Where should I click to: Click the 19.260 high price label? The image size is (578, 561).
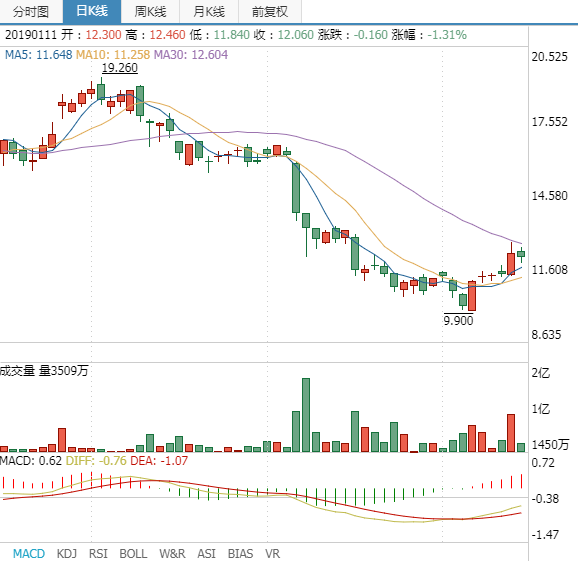click(120, 68)
